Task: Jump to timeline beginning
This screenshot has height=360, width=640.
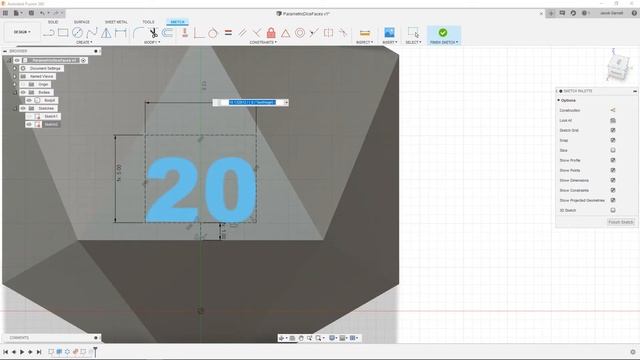Action: 5,351
